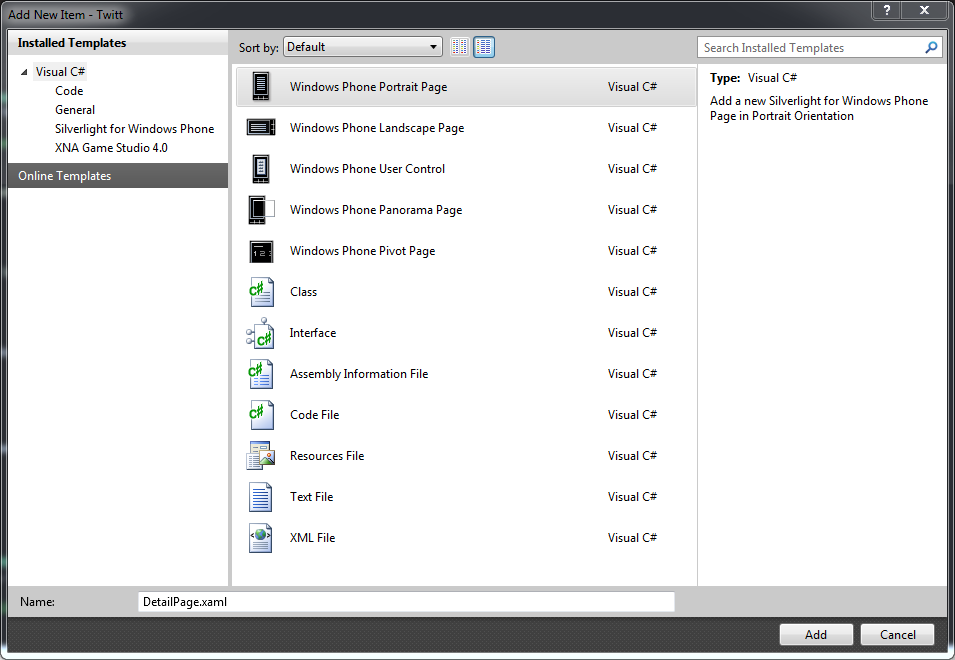Image resolution: width=955 pixels, height=660 pixels.
Task: Select the Code category
Action: click(69, 91)
